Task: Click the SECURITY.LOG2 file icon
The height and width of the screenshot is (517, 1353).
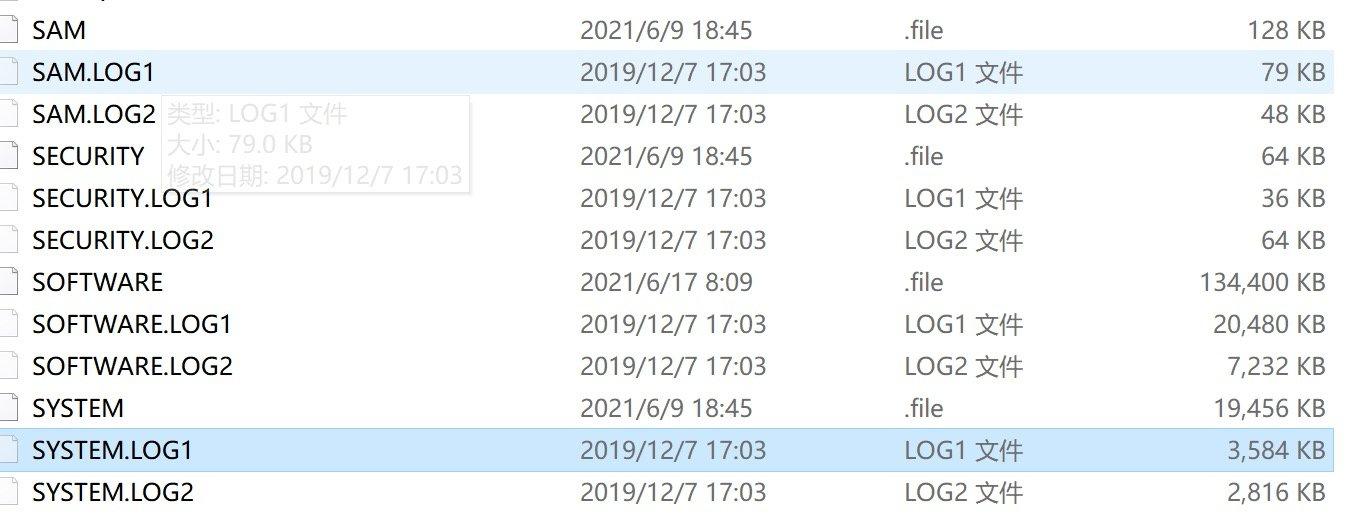Action: [x=8, y=240]
